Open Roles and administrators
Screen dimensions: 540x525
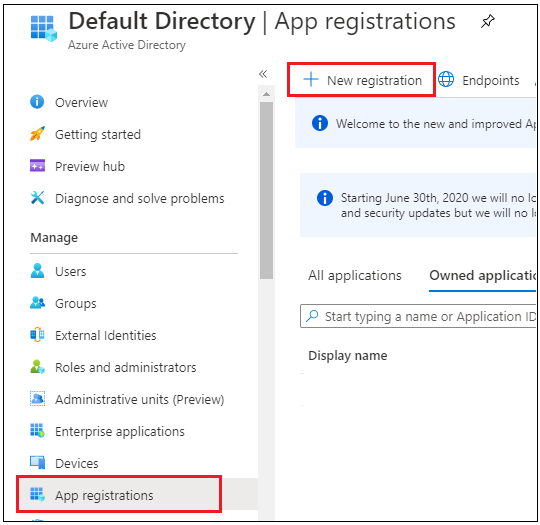coord(113,367)
